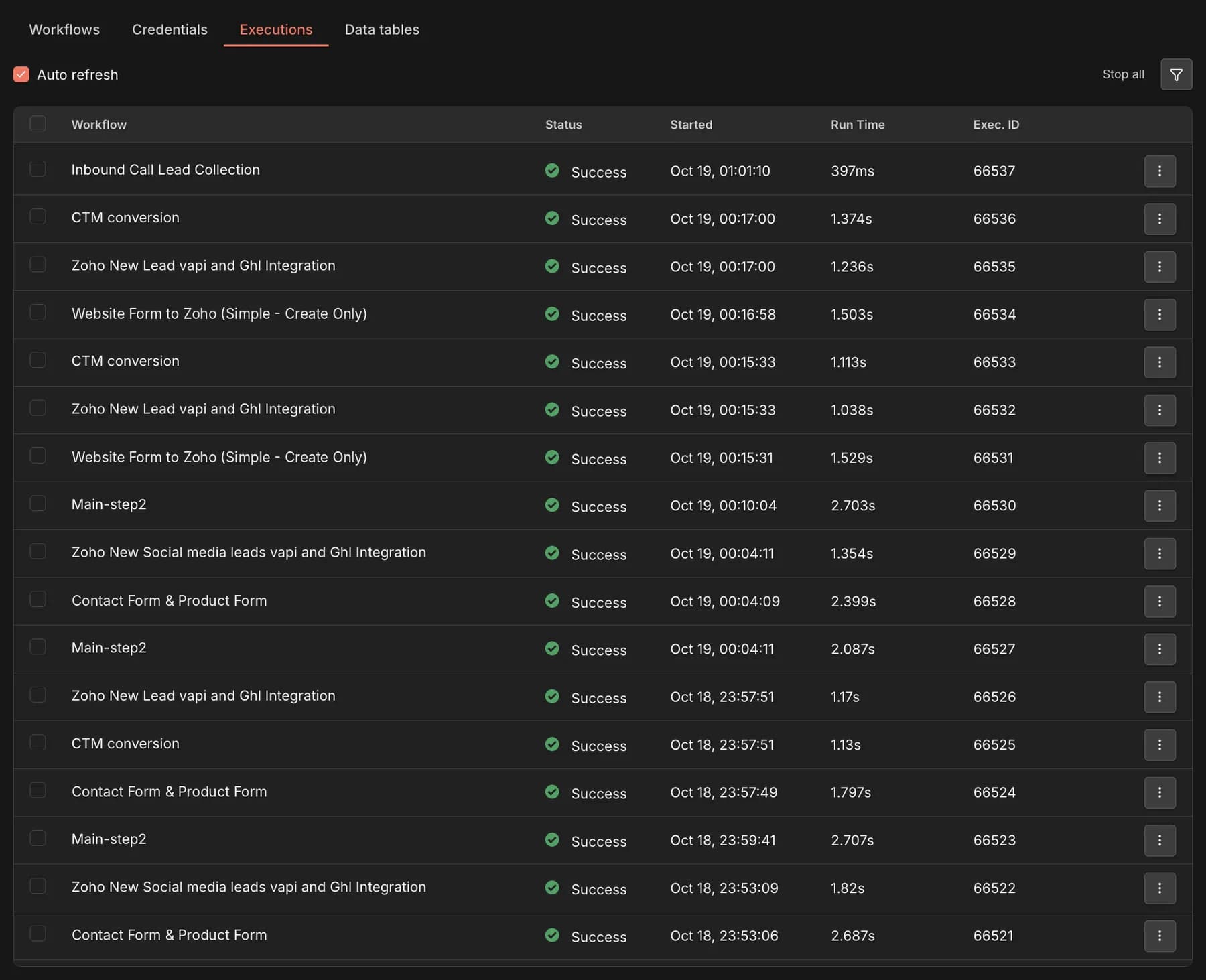Image resolution: width=1206 pixels, height=980 pixels.
Task: Select the Inbound Call Lead Collection row checkbox
Action: tap(38, 169)
